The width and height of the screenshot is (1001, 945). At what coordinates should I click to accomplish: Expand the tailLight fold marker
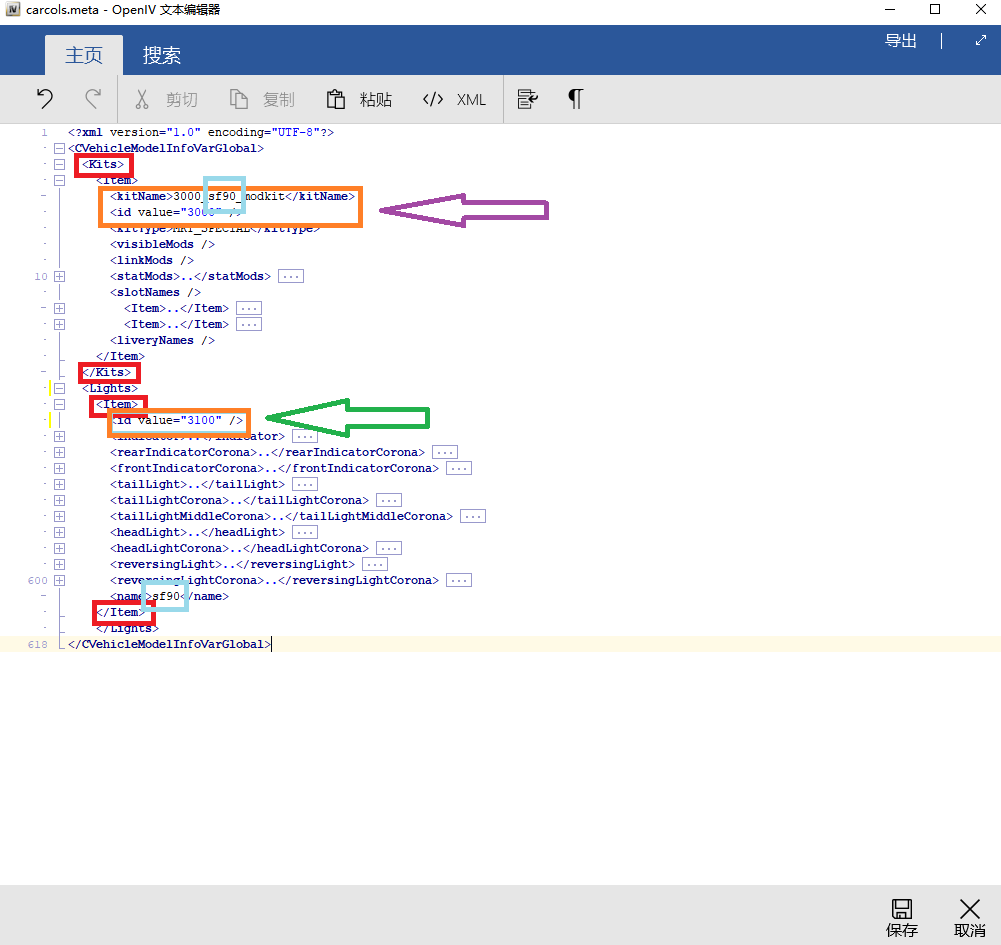click(x=59, y=484)
